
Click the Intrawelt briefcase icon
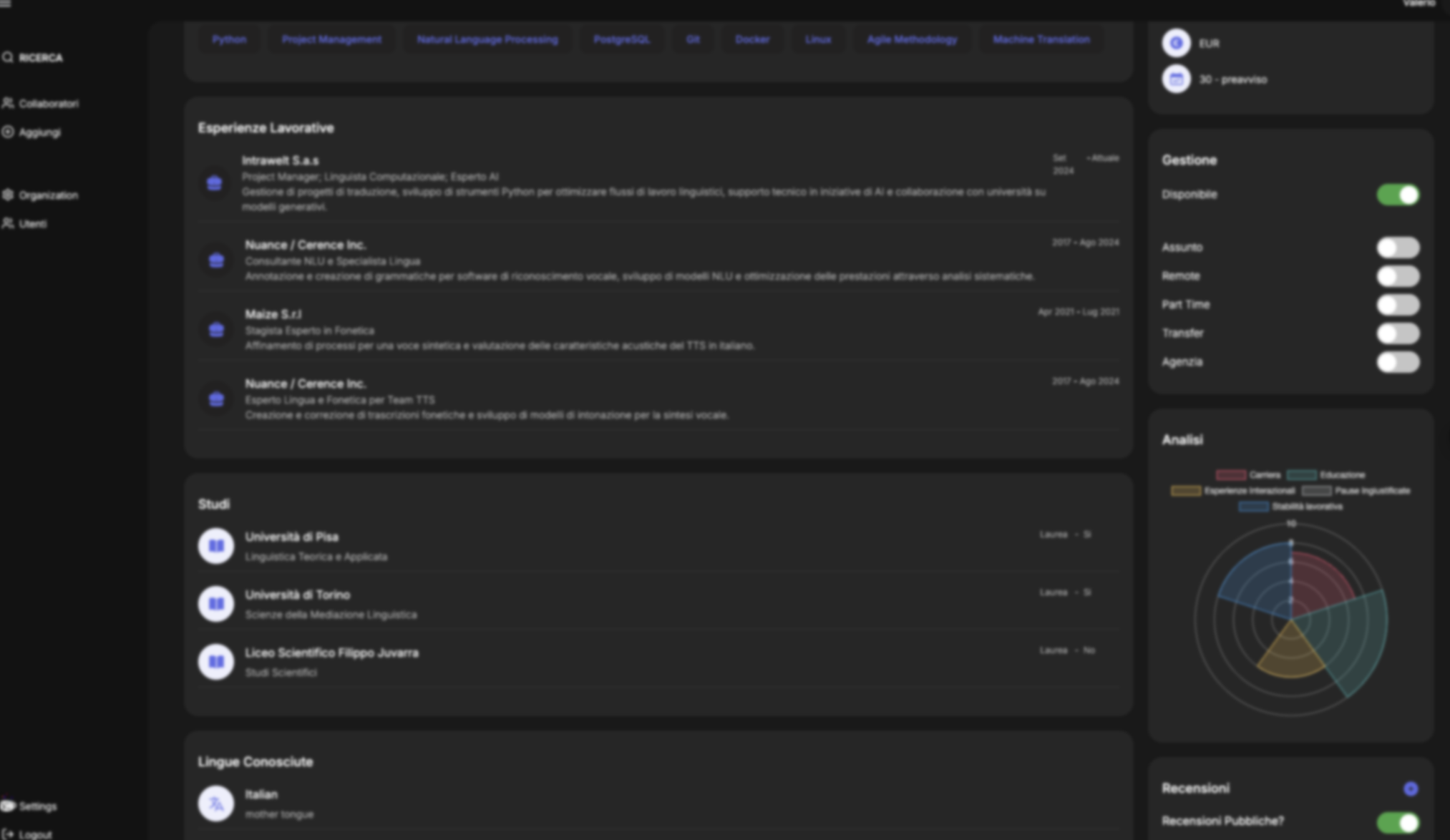[x=214, y=183]
